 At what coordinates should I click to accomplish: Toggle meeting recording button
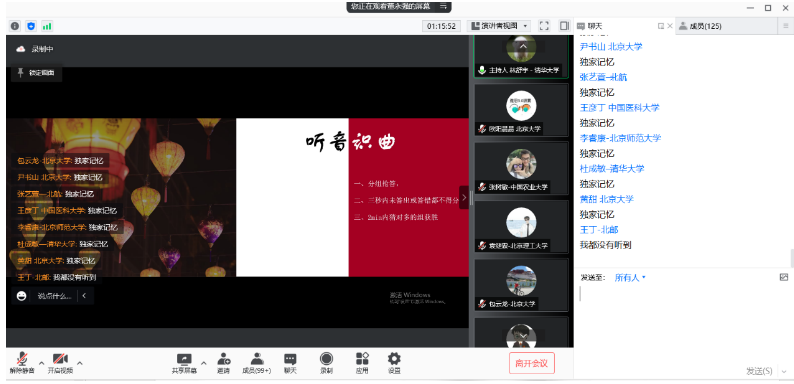pyautogui.click(x=326, y=363)
